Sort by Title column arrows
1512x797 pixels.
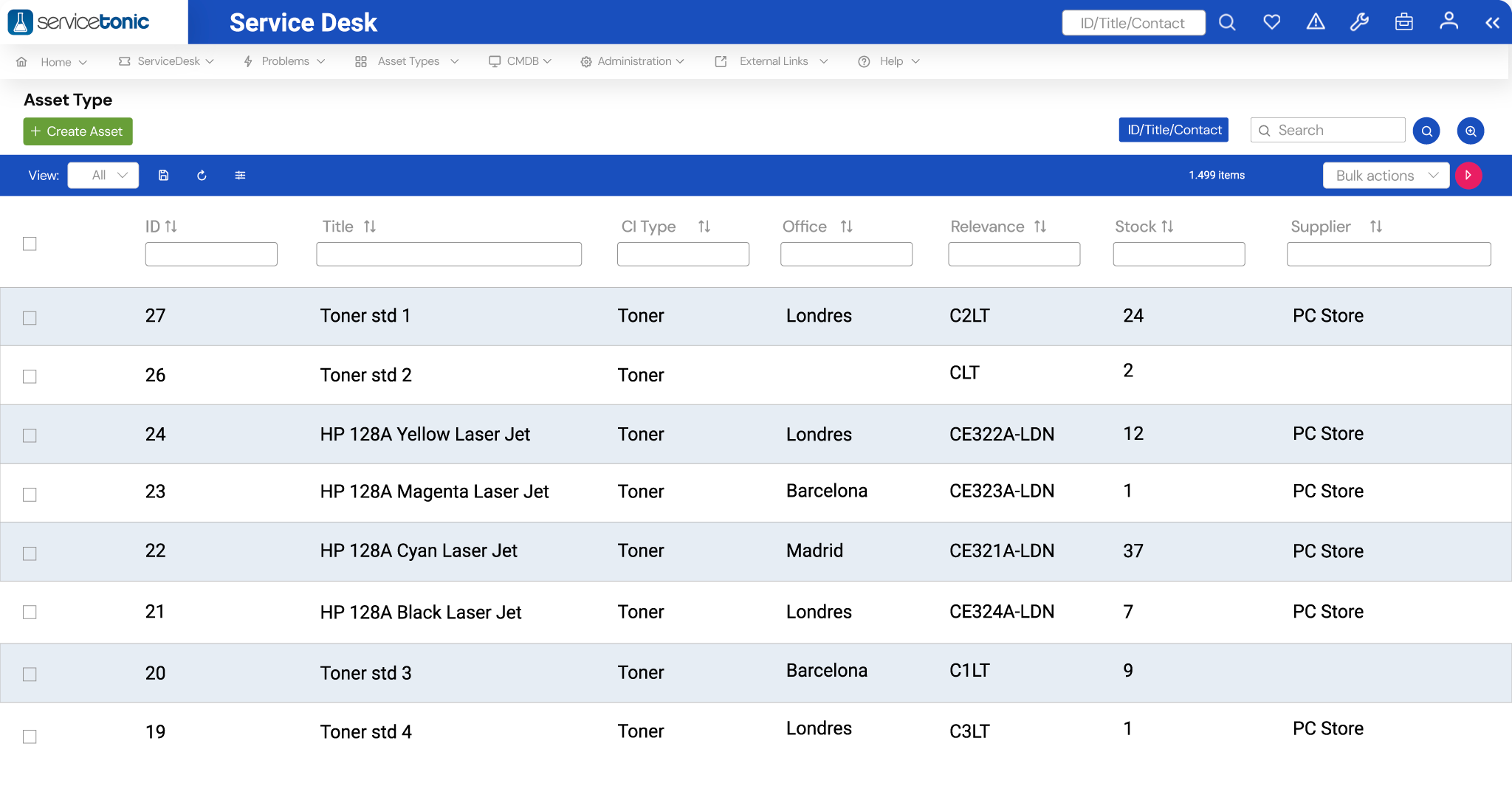tap(370, 227)
